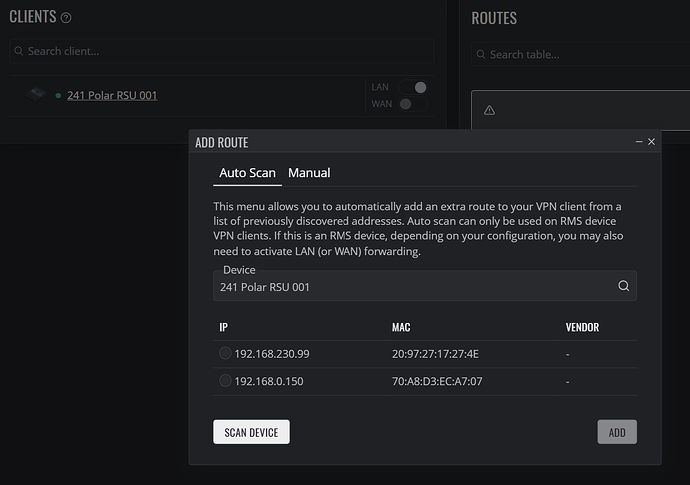Click the search icon in the Device field
This screenshot has width=690, height=485.
pos(624,286)
